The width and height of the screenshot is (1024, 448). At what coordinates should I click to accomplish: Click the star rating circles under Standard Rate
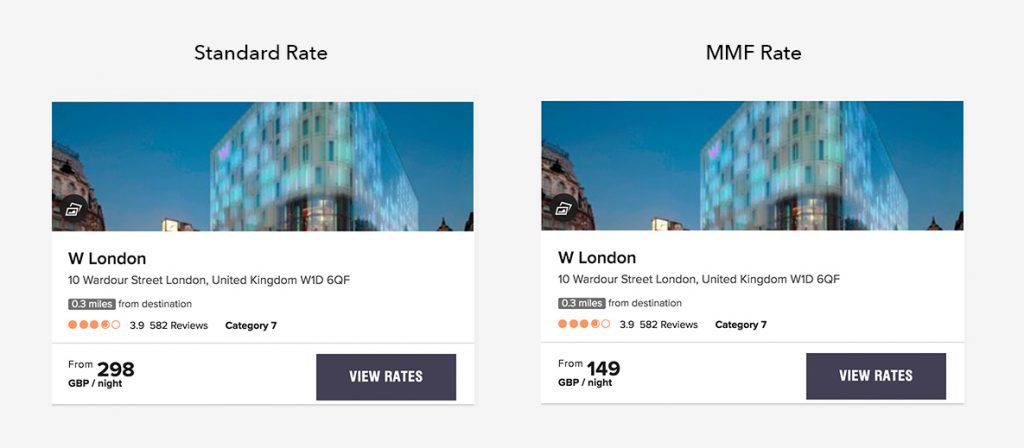94,325
